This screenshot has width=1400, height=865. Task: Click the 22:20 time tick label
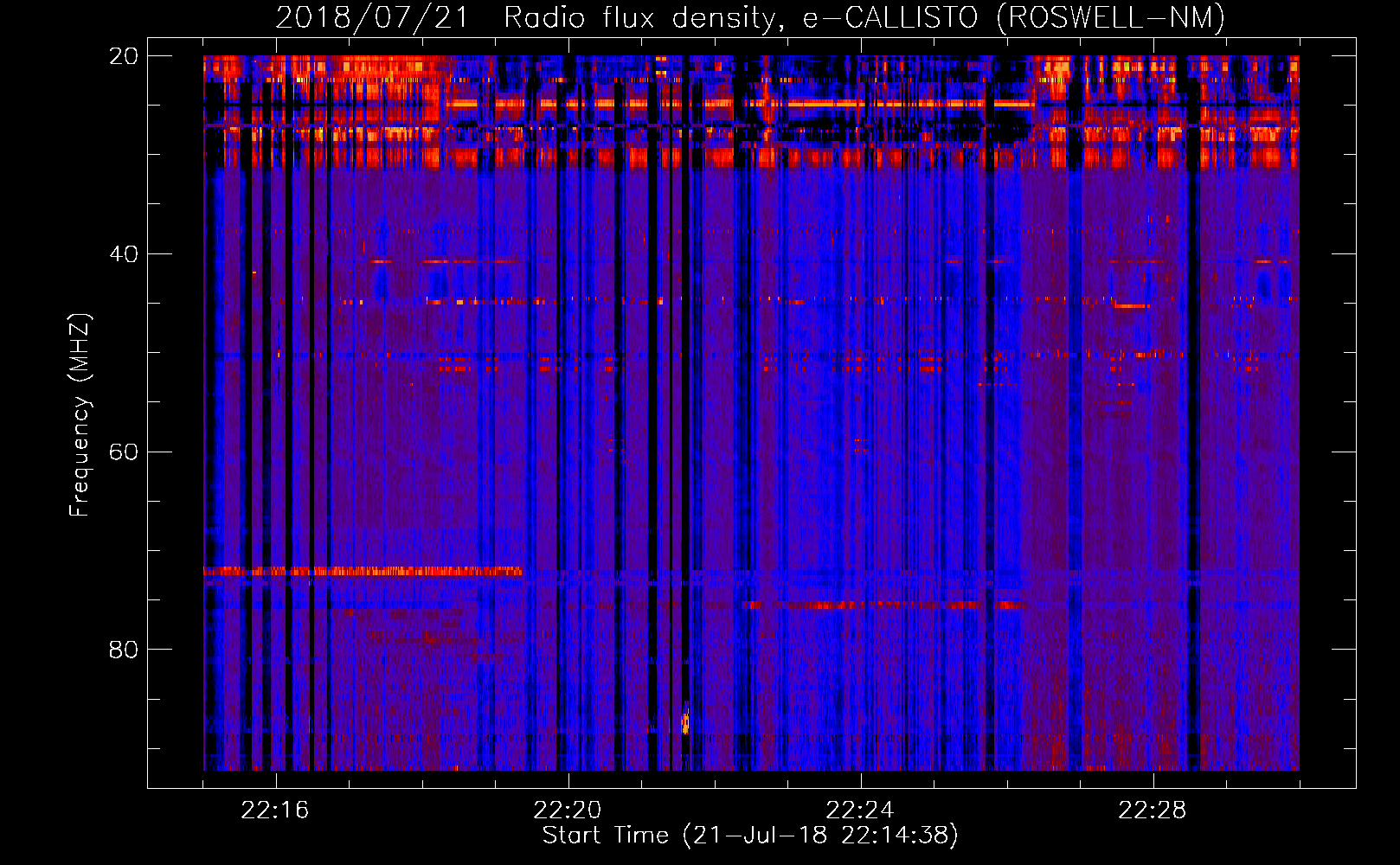point(568,811)
